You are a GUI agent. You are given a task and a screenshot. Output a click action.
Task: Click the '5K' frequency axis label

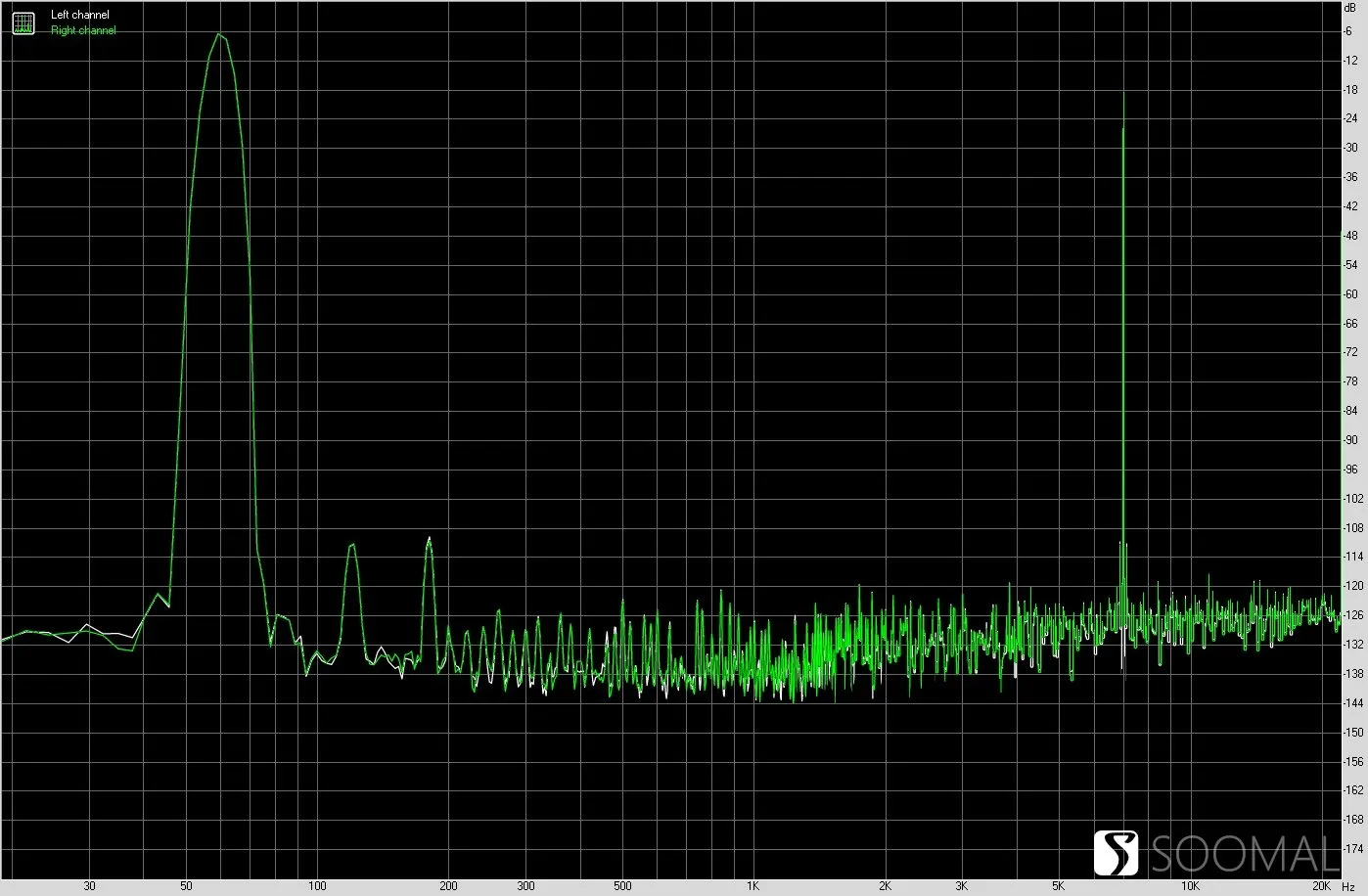[x=1058, y=887]
